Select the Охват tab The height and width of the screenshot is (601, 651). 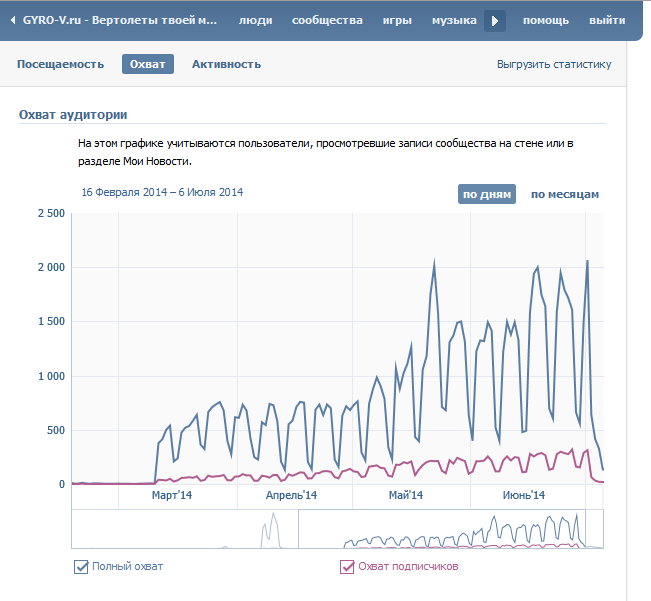[148, 64]
